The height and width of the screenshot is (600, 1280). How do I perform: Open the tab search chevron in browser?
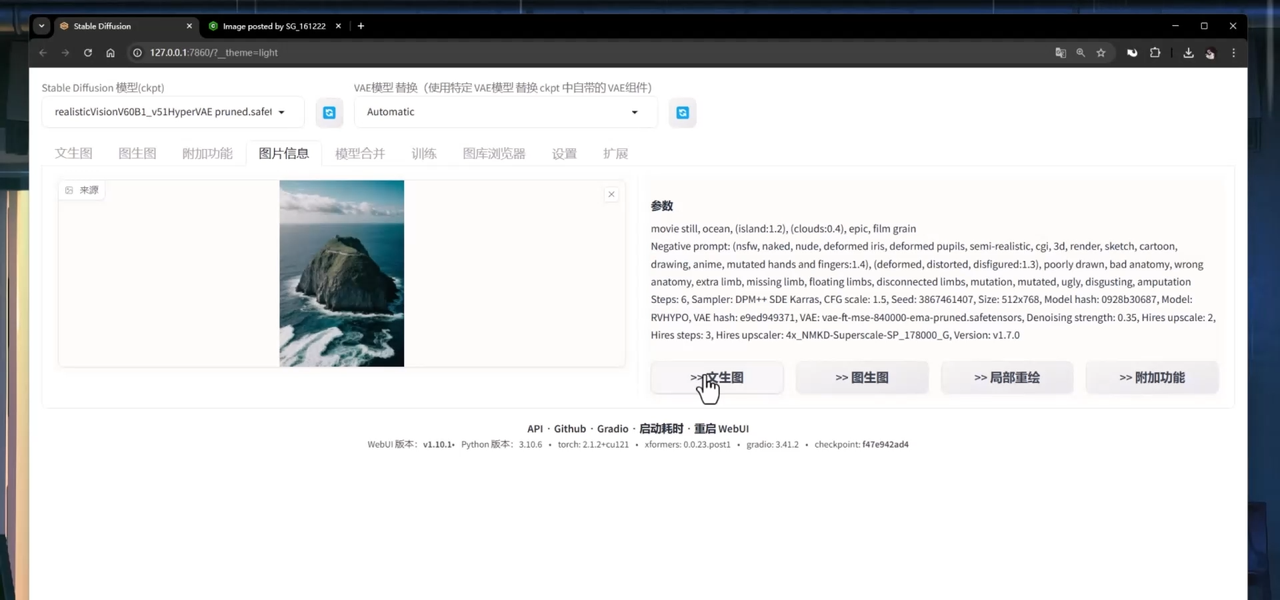(42, 26)
